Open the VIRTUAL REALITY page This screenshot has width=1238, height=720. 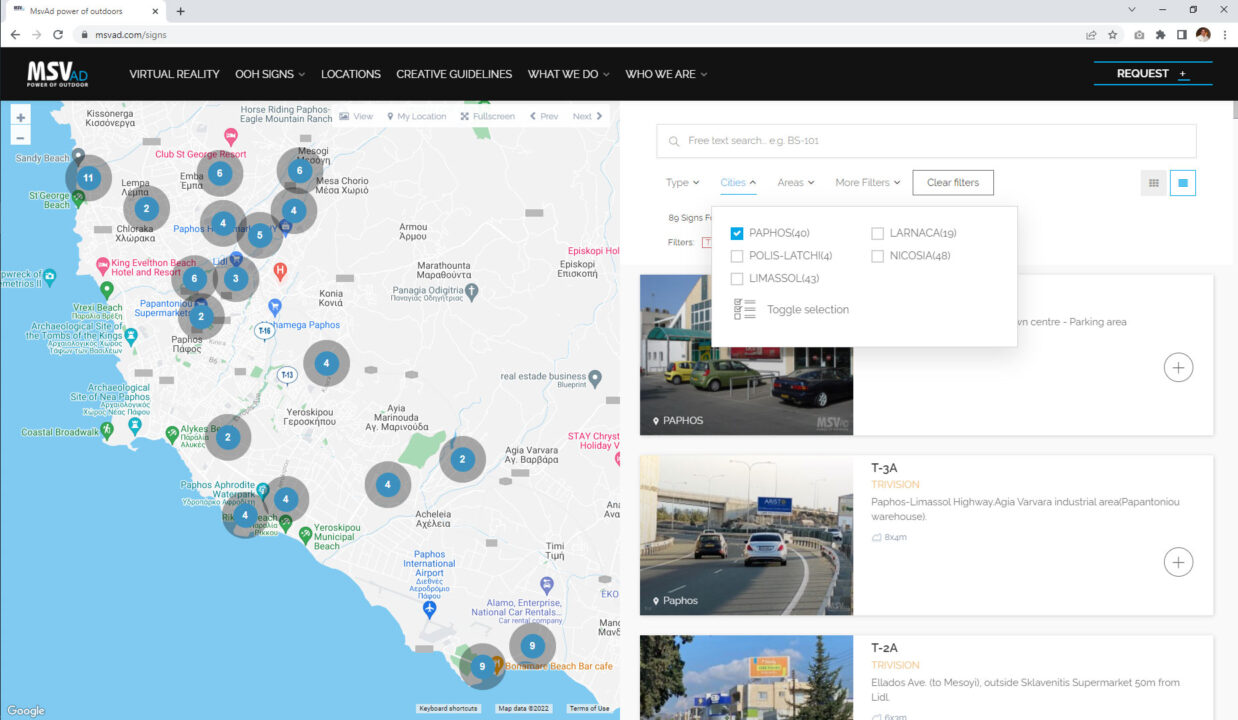click(174, 74)
